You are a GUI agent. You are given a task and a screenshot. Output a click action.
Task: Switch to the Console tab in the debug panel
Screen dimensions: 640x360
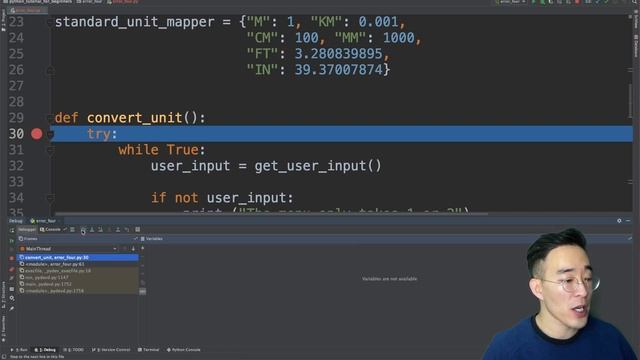pos(50,230)
